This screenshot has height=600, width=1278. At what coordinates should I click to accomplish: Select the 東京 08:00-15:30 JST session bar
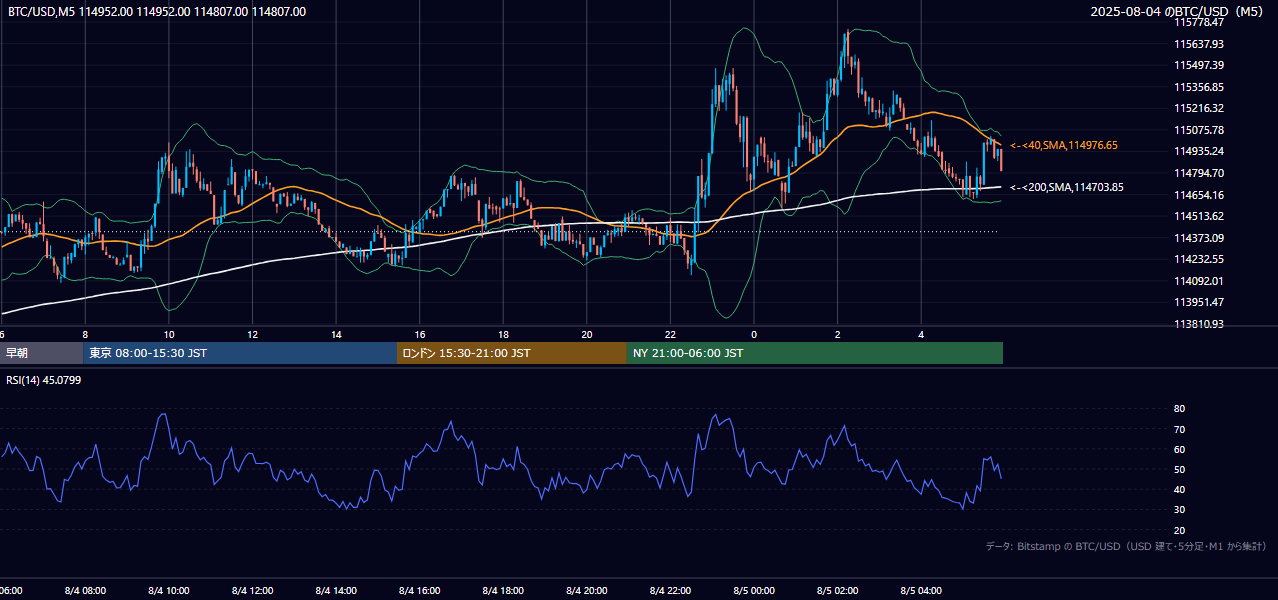[240, 353]
